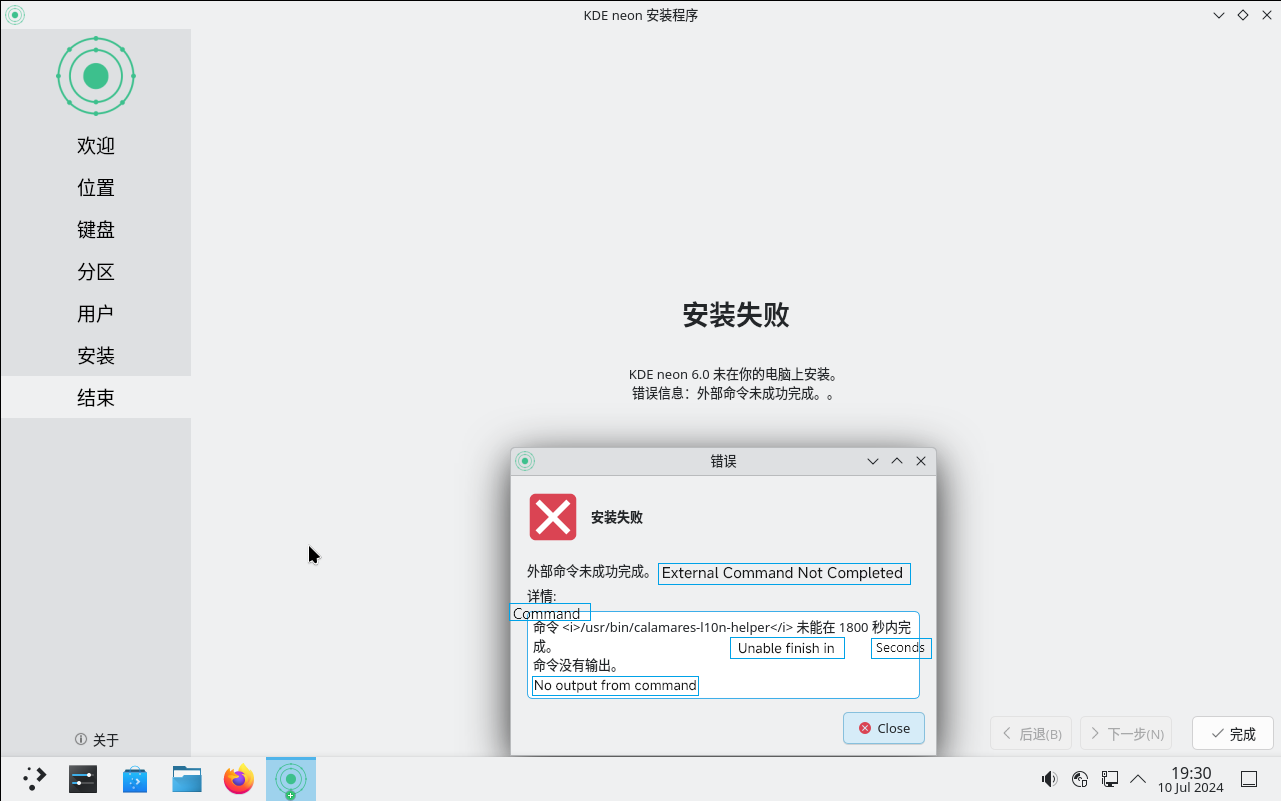Image resolution: width=1281 pixels, height=801 pixels.
Task: Select the 安装 step in sidebar
Action: pyautogui.click(x=96, y=356)
